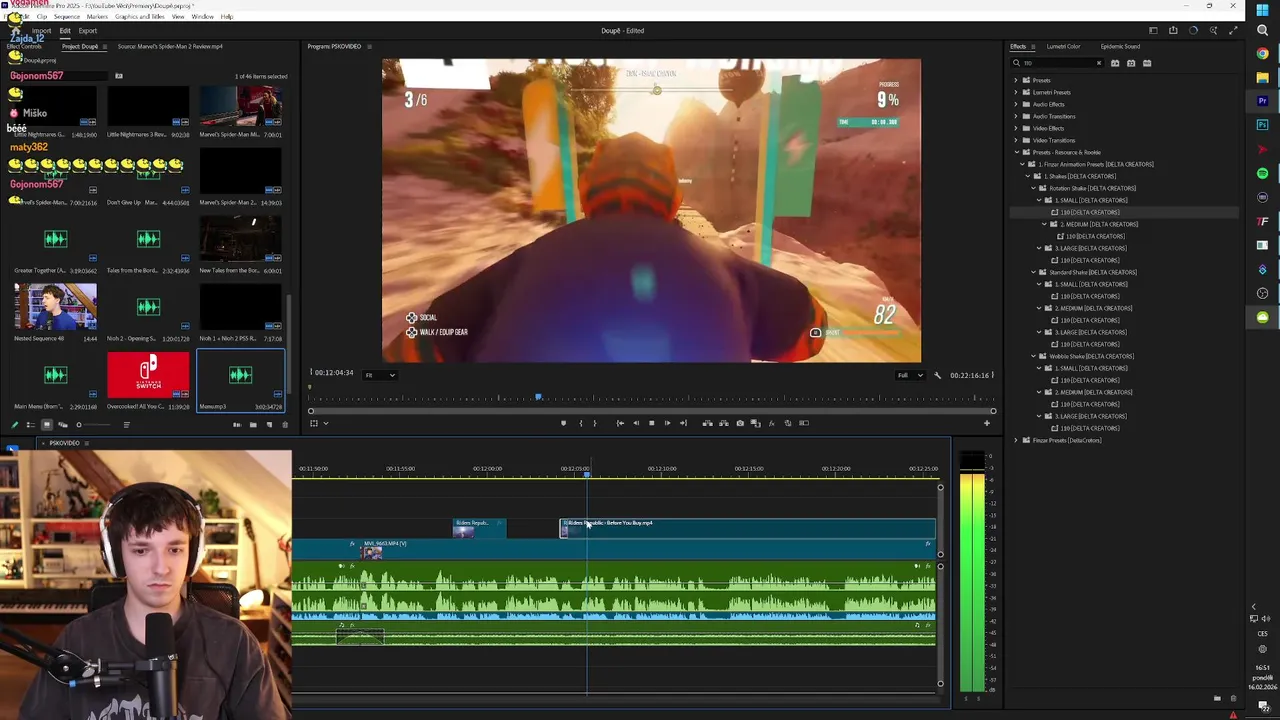Select the Nested Sequence 48 thumbnail
Viewport: 1280px width, 720px height.
coord(56,306)
